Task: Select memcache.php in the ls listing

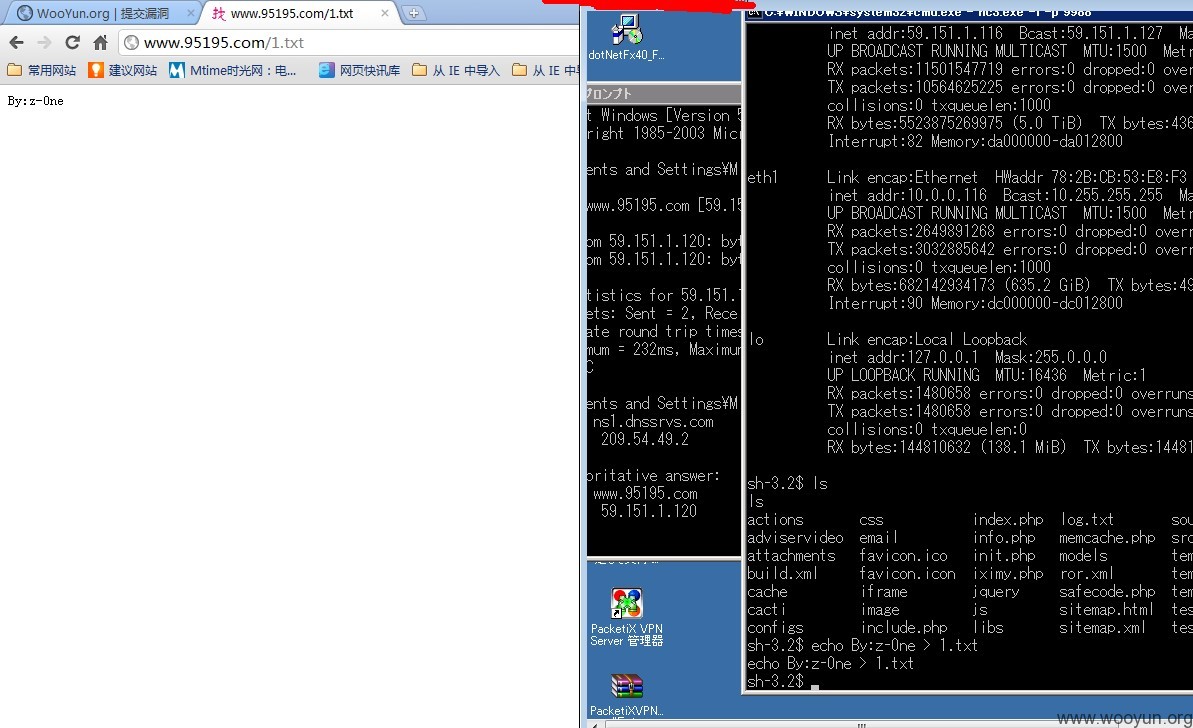Action: pos(1107,538)
